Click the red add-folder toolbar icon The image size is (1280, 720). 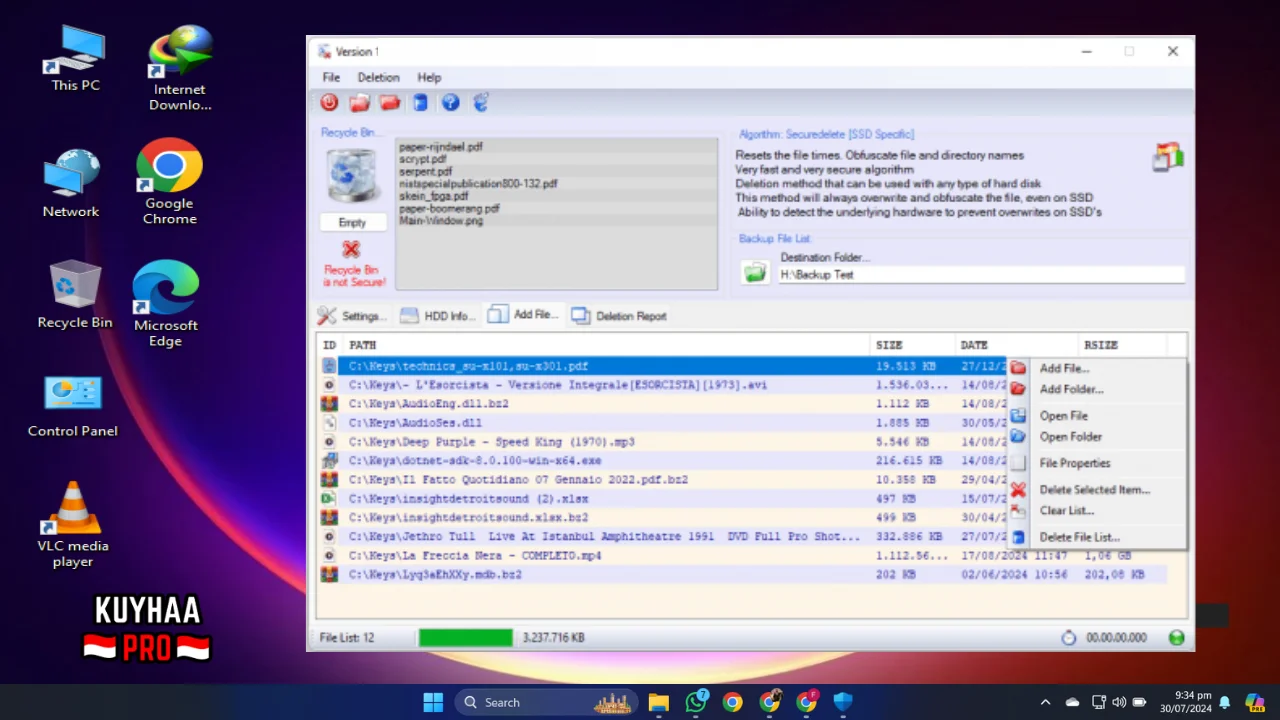[390, 102]
